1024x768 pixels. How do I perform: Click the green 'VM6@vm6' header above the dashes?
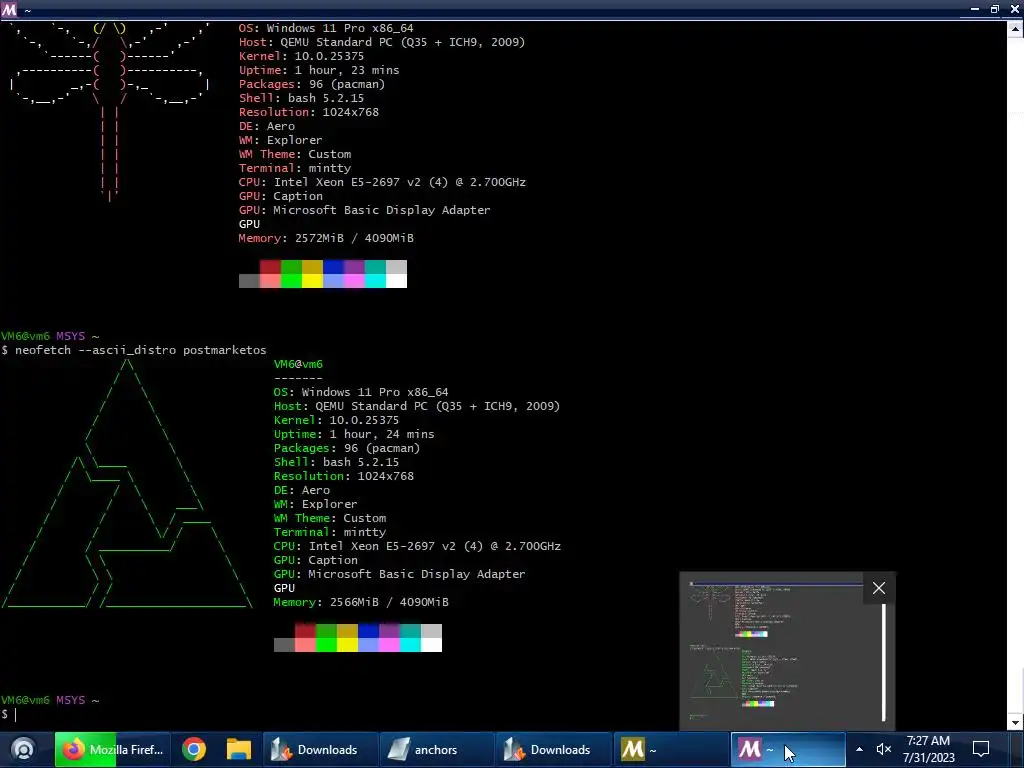click(298, 364)
